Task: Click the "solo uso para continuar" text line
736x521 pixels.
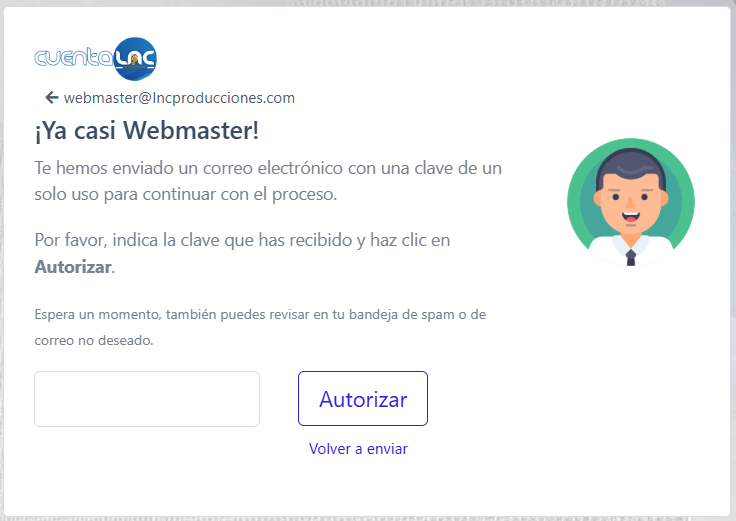Action: (186, 194)
